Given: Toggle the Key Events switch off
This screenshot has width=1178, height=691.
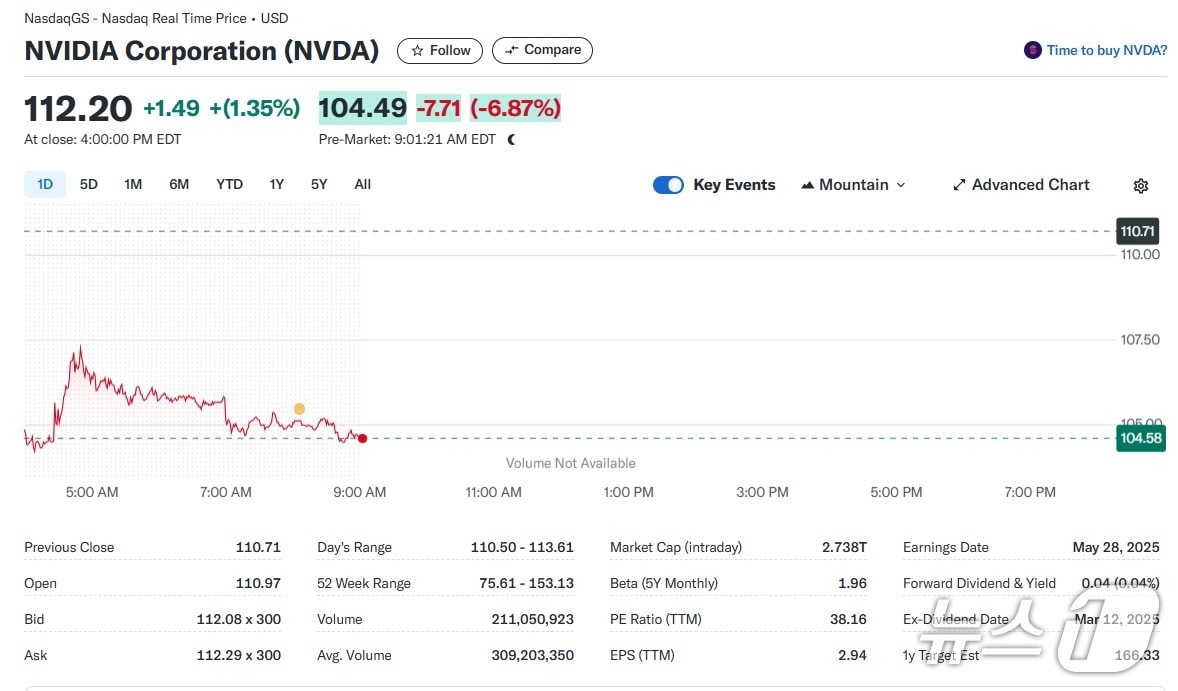Looking at the screenshot, I should pos(668,185).
